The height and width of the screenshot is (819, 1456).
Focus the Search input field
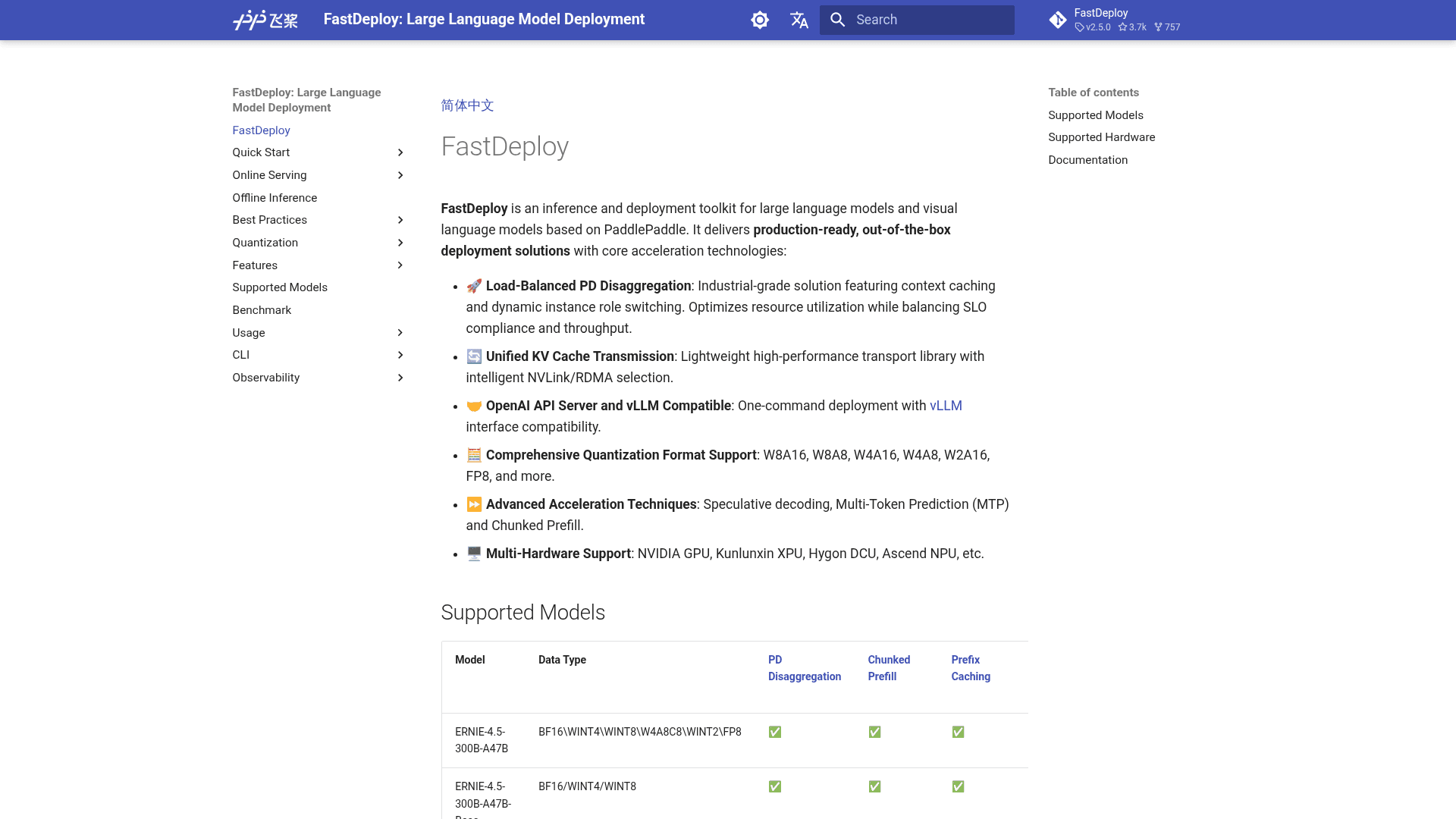coord(917,20)
